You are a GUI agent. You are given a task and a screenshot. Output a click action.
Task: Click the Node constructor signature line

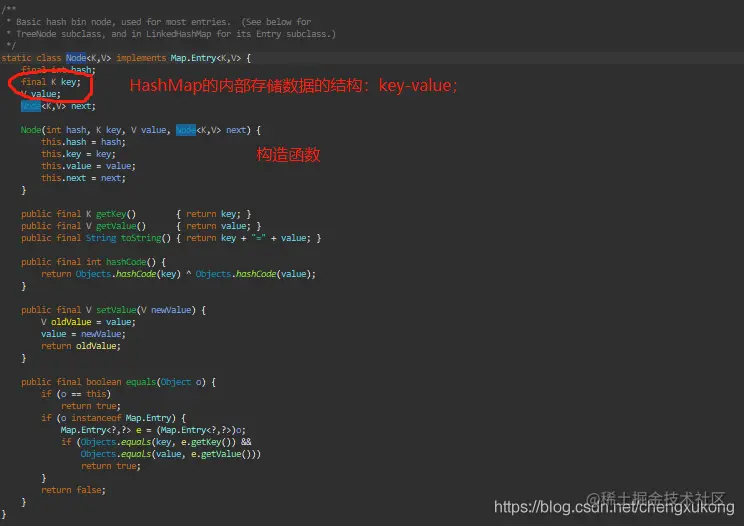141,130
